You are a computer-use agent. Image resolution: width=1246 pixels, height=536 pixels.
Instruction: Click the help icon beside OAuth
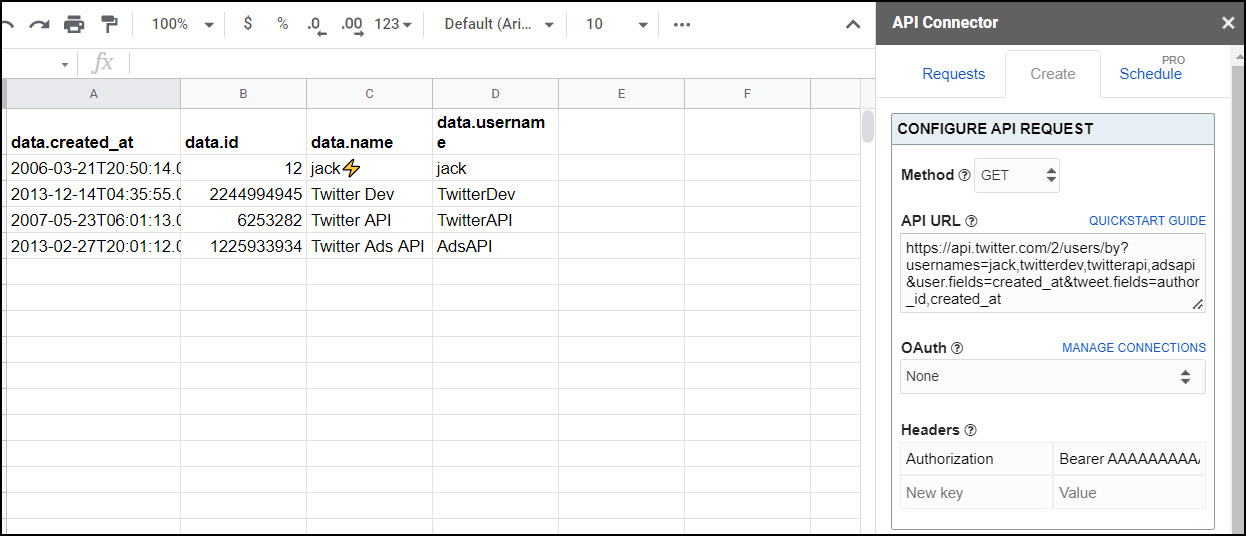[957, 348]
